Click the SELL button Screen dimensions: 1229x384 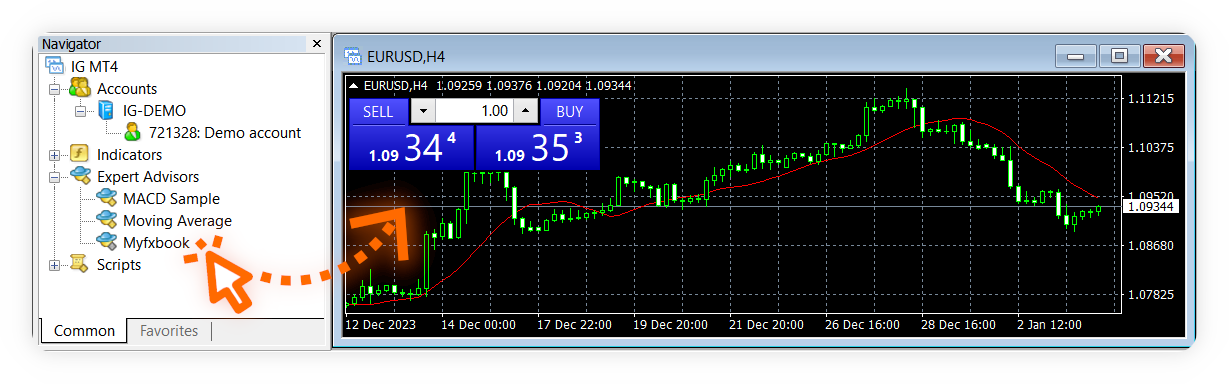378,111
